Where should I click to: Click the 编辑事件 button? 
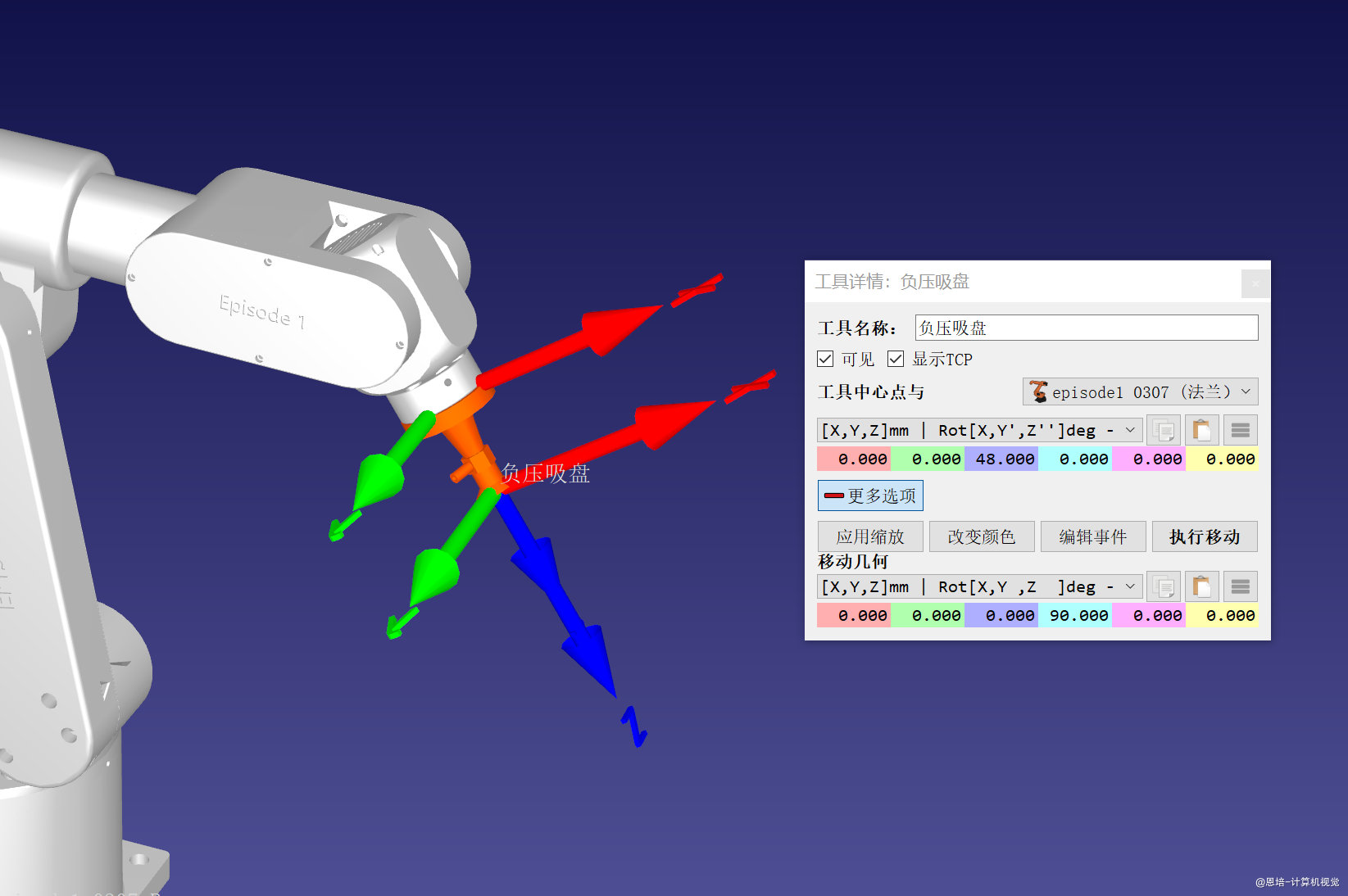(1093, 536)
